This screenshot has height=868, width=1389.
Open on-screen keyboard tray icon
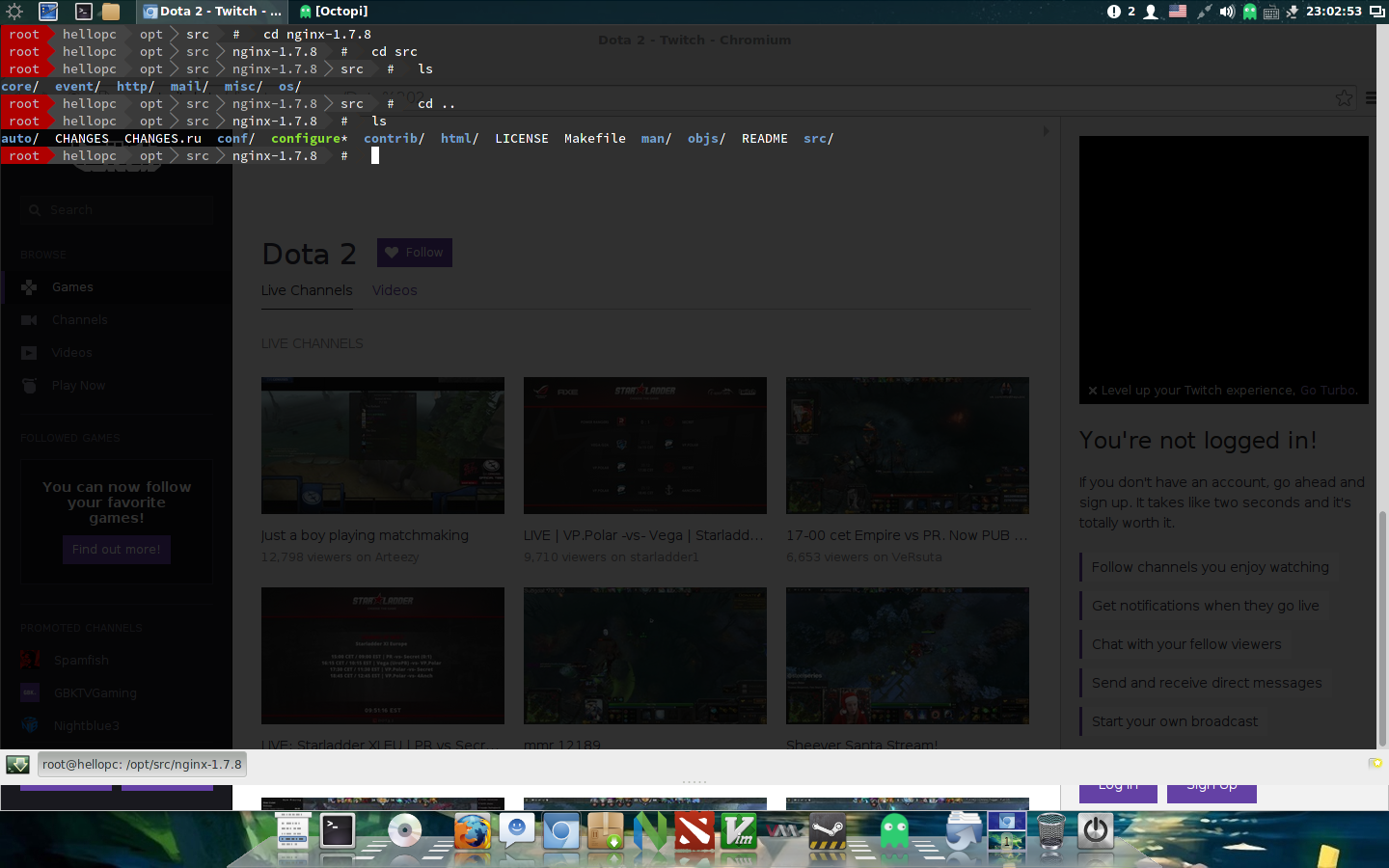point(1271,13)
